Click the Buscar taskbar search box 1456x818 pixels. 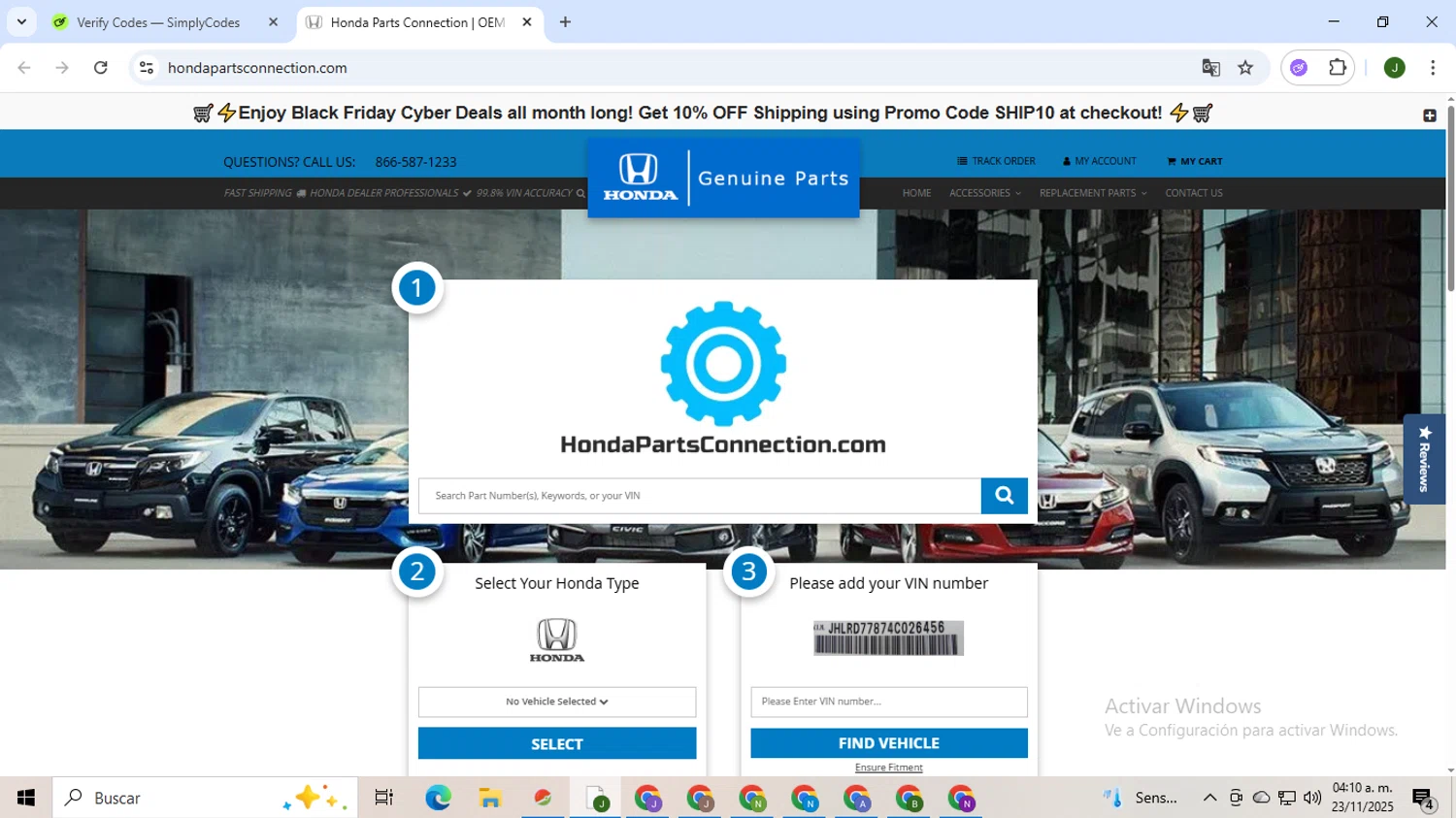[205, 798]
